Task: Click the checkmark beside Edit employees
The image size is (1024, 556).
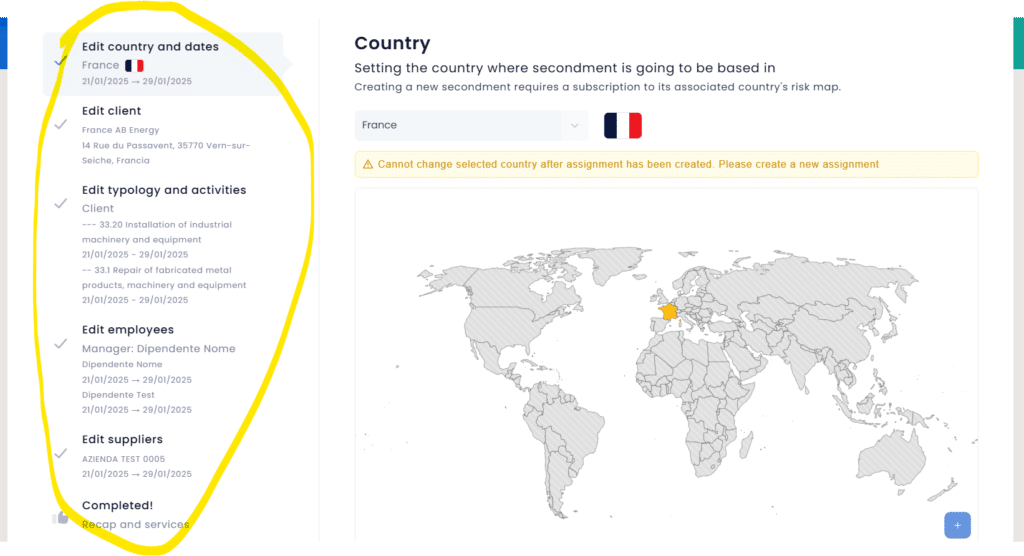Action: coord(60,343)
